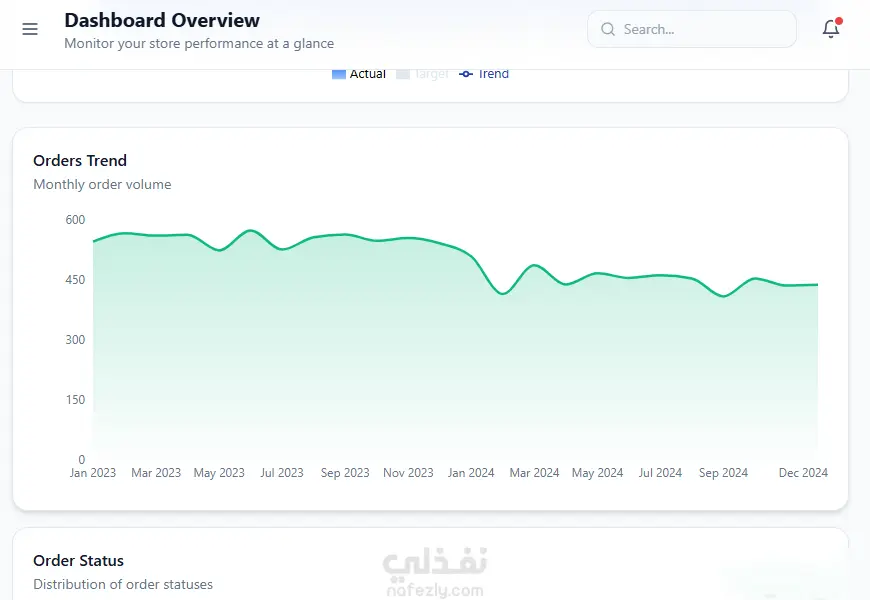Select the Jan 2023 axis label
The image size is (870, 600).
pyautogui.click(x=93, y=473)
